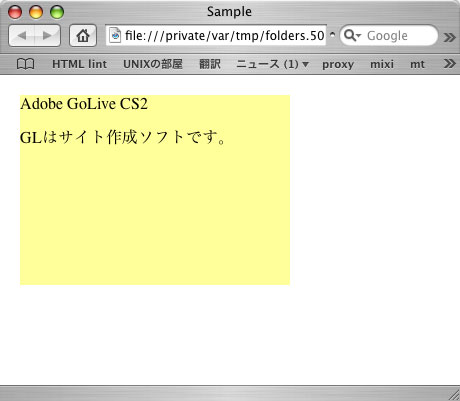Open the proxy bookmark
This screenshot has width=460, height=401.
[x=338, y=64]
